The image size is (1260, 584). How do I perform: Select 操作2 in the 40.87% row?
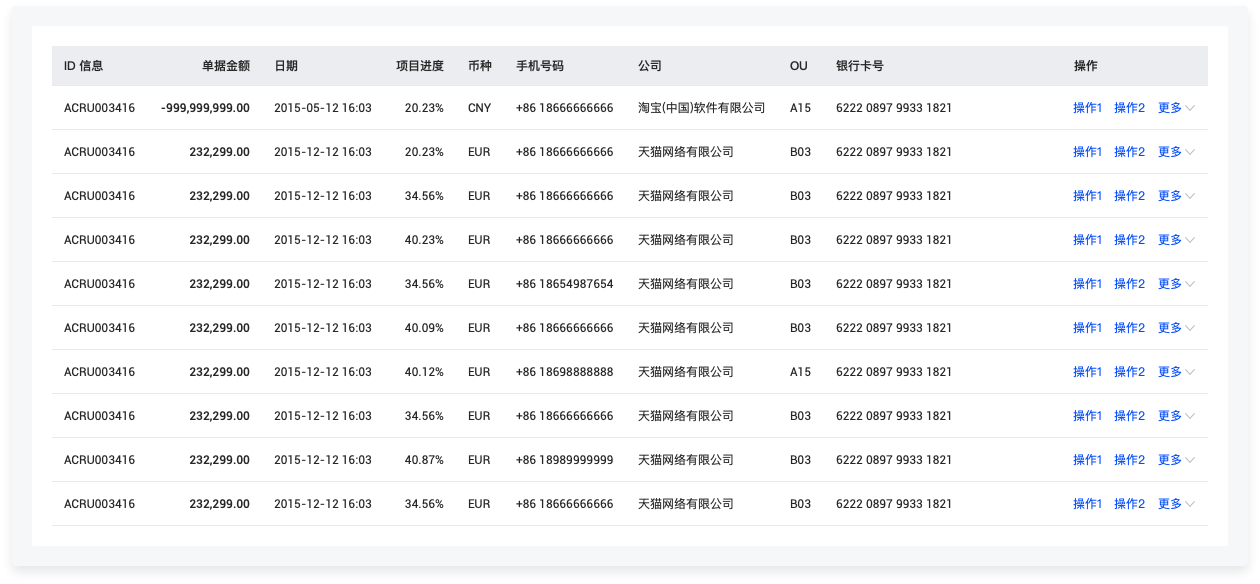coord(1129,460)
